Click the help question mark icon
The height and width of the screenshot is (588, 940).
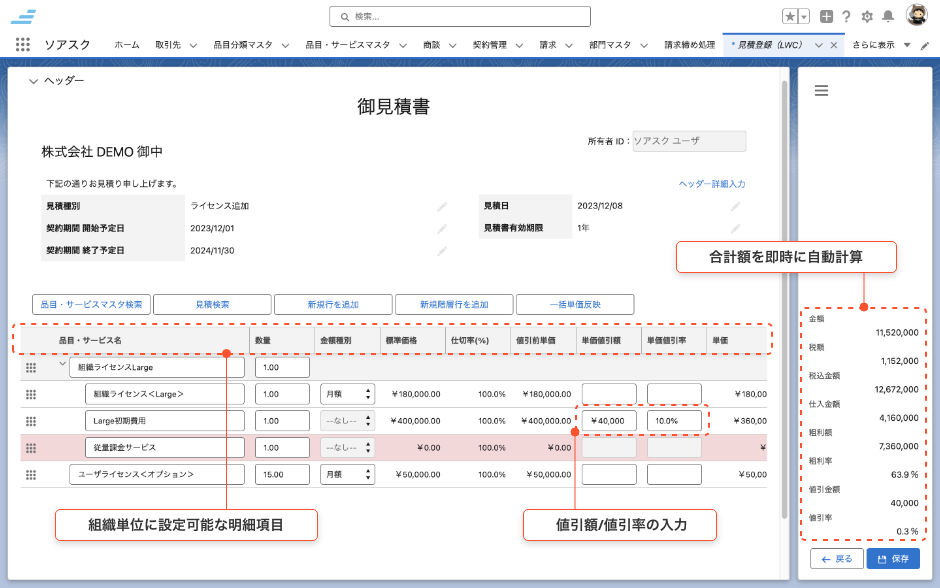coord(846,16)
